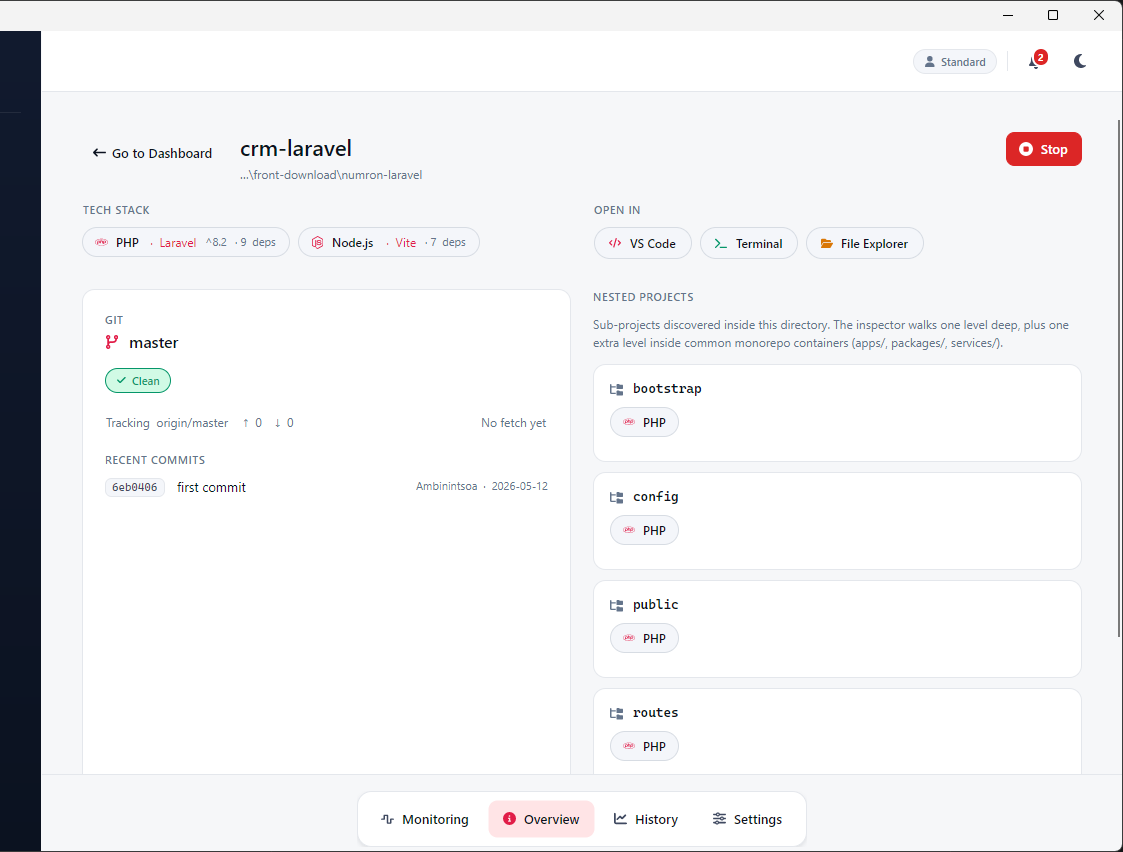Open the bootstrap nested project card

click(x=837, y=413)
